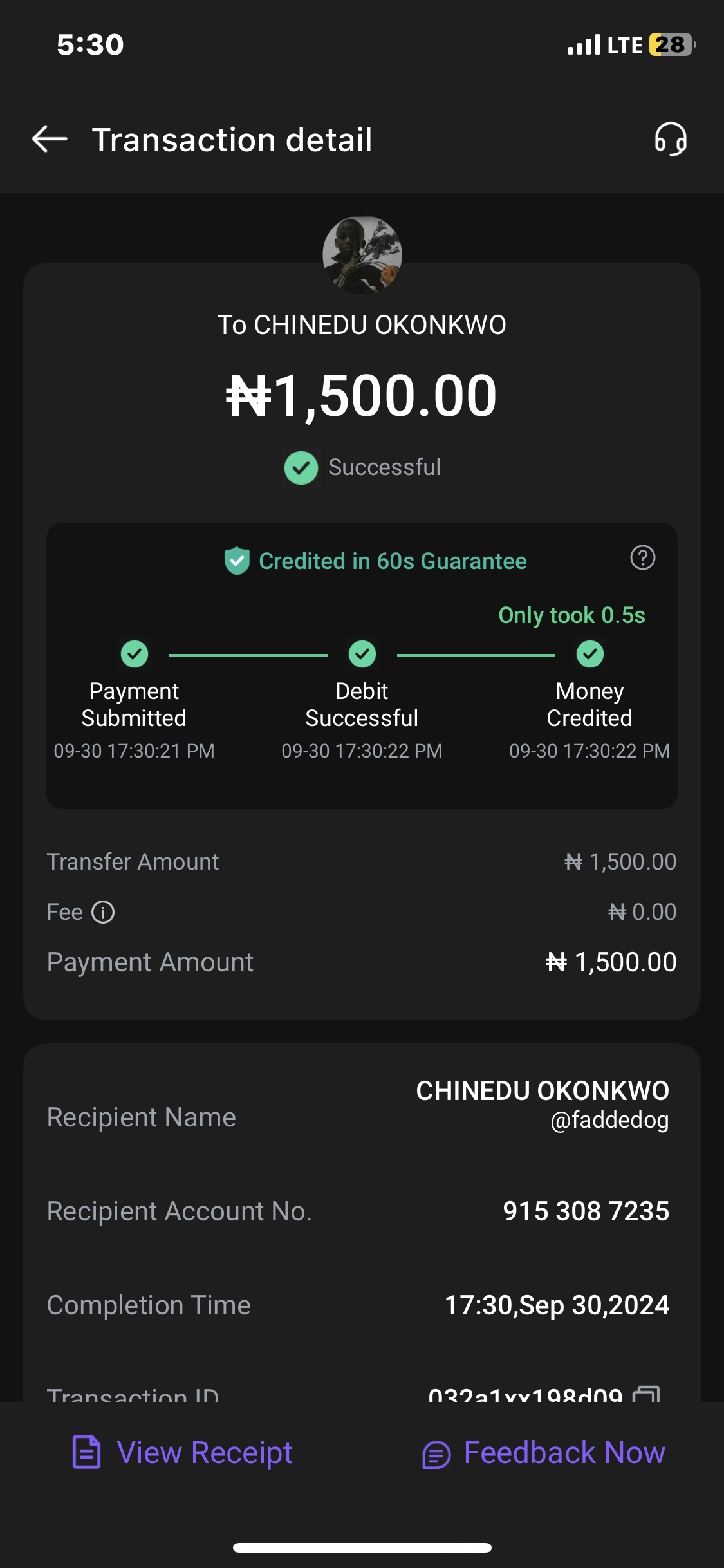Screen dimensions: 724x1568
Task: Tap the battery indicator in status bar
Action: coord(672,45)
